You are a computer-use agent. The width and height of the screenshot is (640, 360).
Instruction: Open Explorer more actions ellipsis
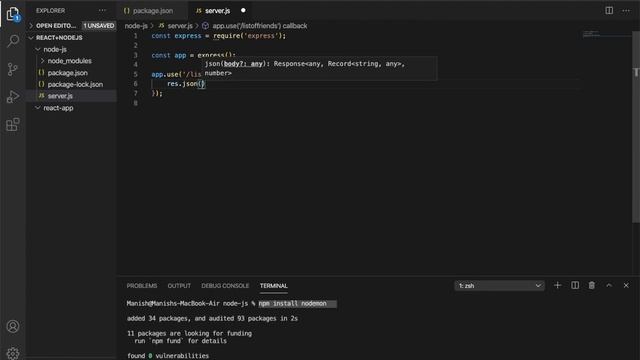point(102,11)
